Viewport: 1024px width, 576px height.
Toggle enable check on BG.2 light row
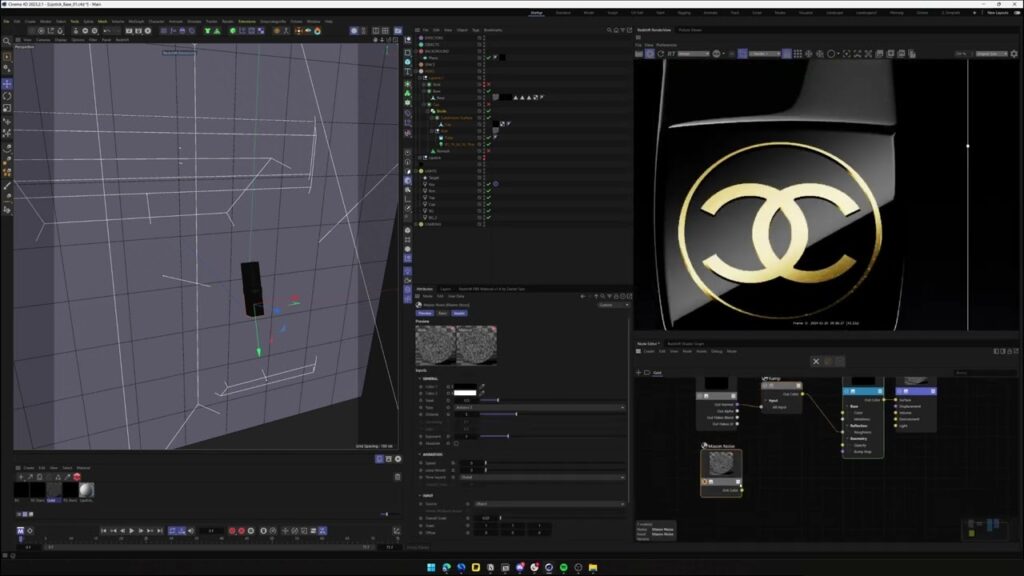coord(488,217)
